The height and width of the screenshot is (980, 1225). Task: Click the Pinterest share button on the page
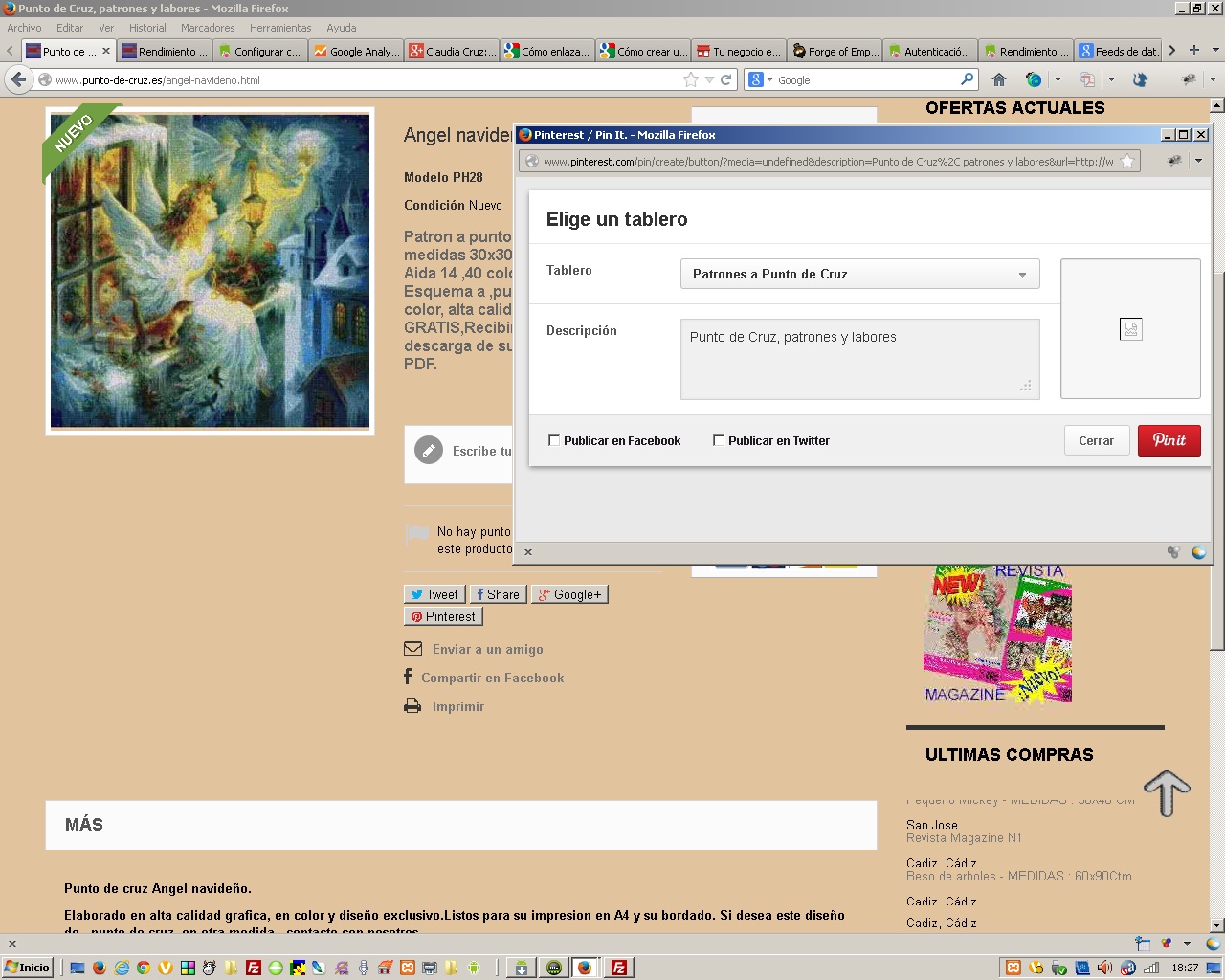443,616
